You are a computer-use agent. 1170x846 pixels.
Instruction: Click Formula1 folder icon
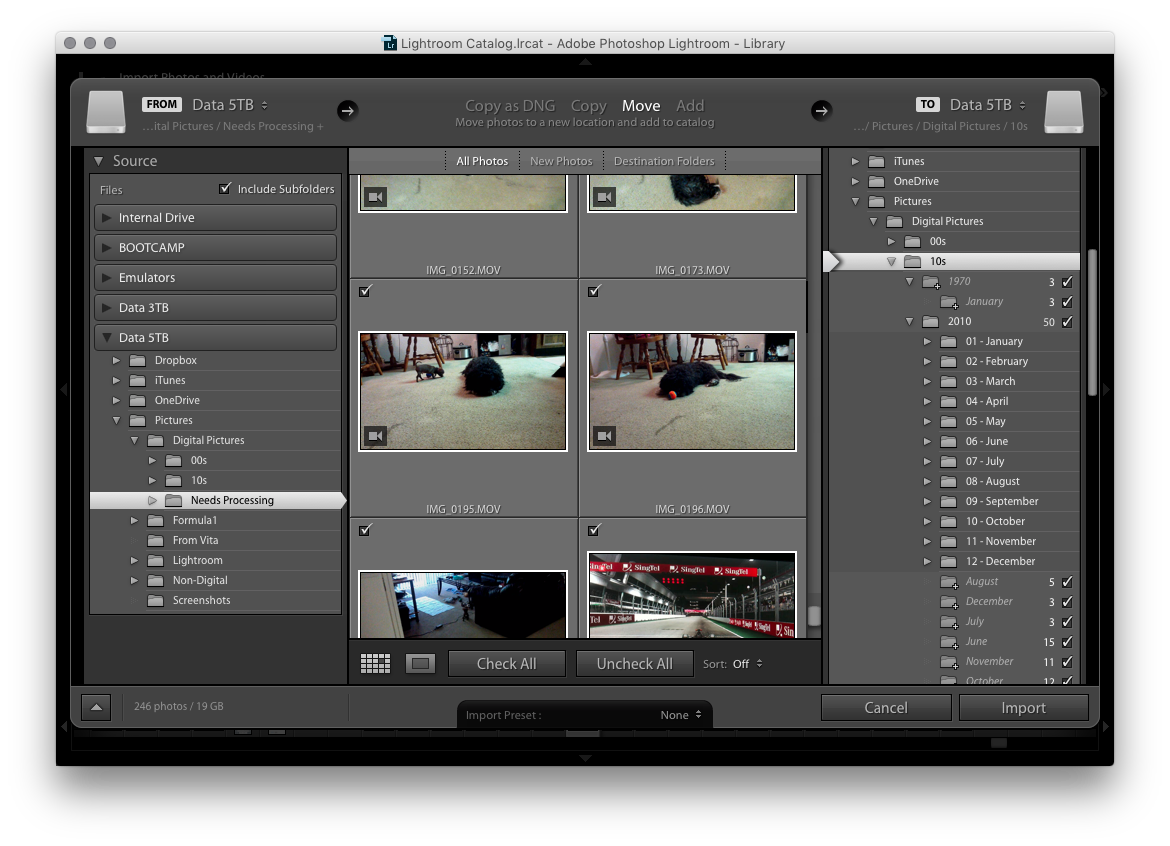coord(155,520)
